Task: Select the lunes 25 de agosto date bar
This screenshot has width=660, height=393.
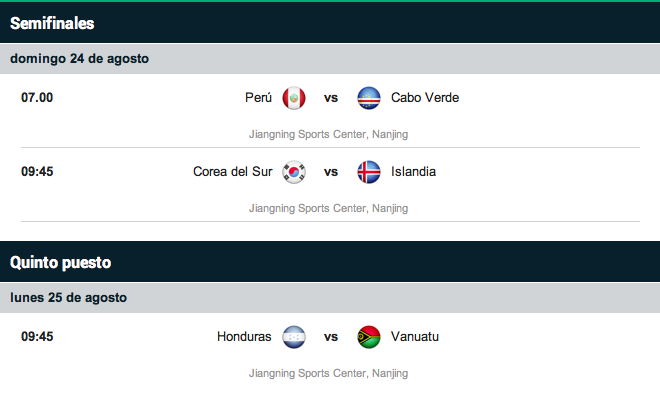Action: (330, 297)
